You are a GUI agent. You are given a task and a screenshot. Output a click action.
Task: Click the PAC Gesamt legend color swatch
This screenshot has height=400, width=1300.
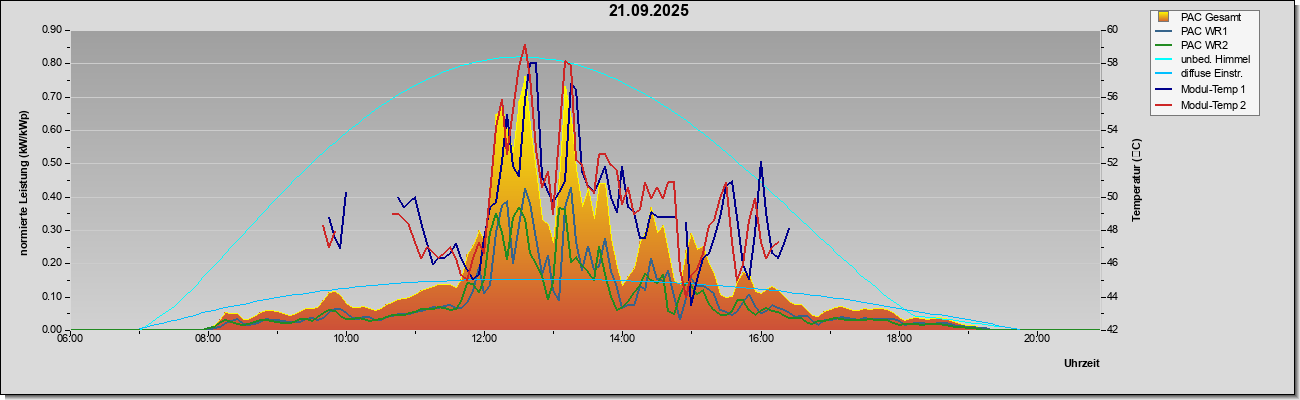pos(1164,16)
